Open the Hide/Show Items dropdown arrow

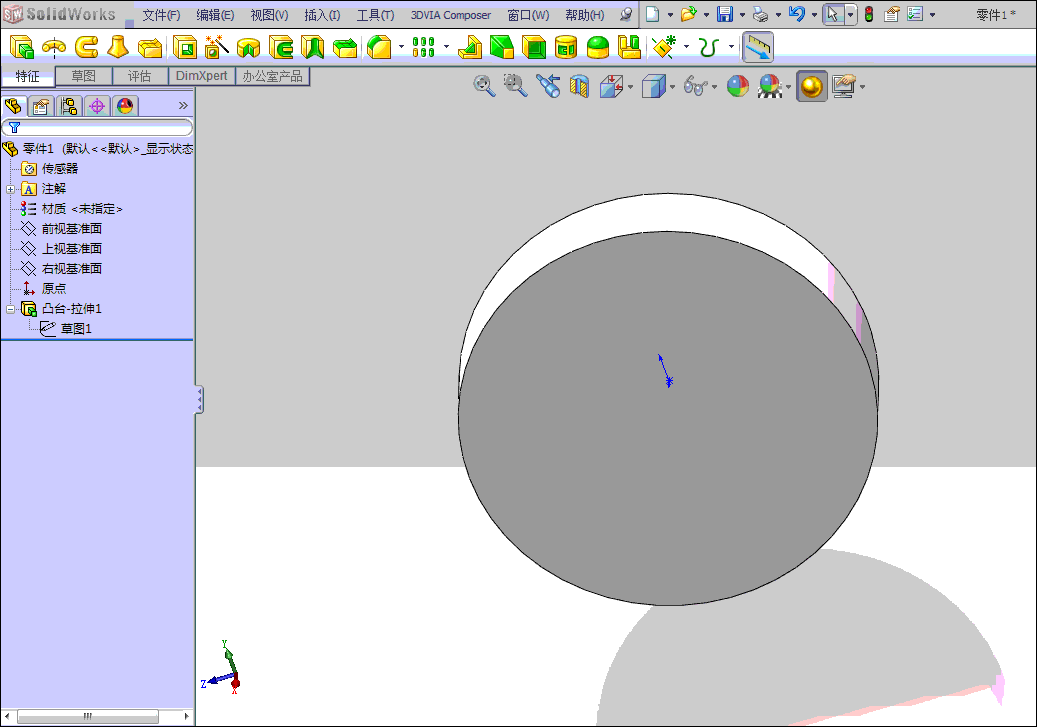tap(714, 87)
